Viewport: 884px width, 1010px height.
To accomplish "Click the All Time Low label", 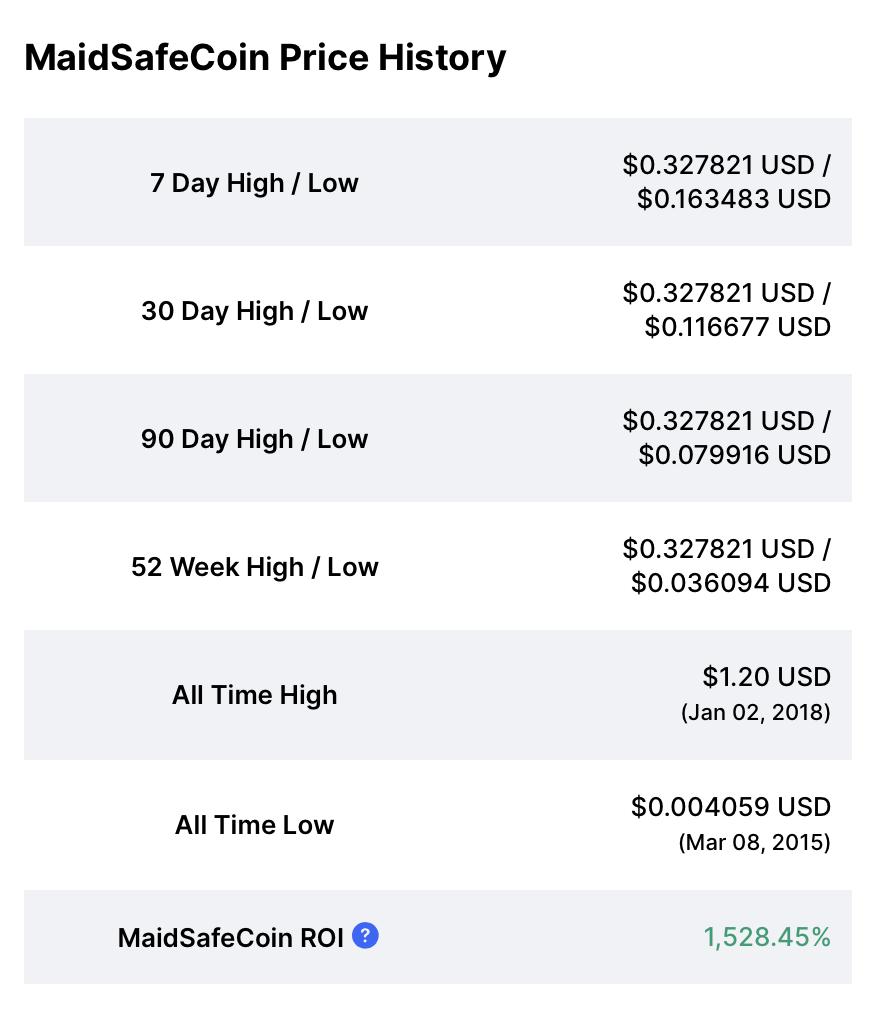I will pos(255,825).
